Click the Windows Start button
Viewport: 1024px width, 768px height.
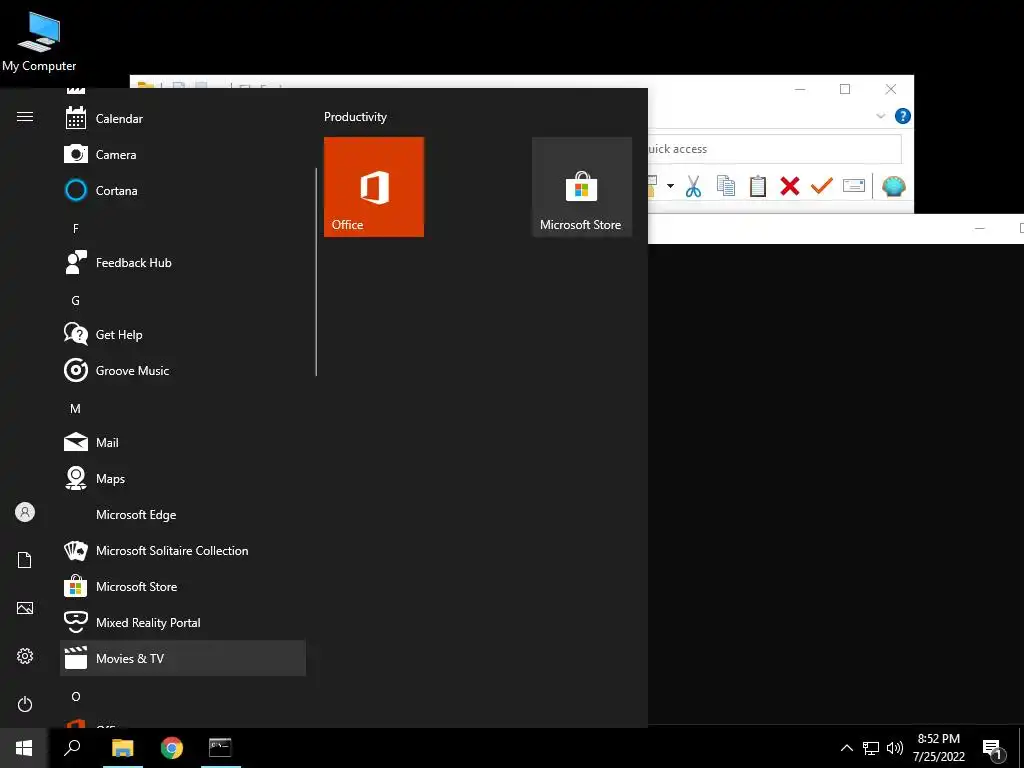24,748
